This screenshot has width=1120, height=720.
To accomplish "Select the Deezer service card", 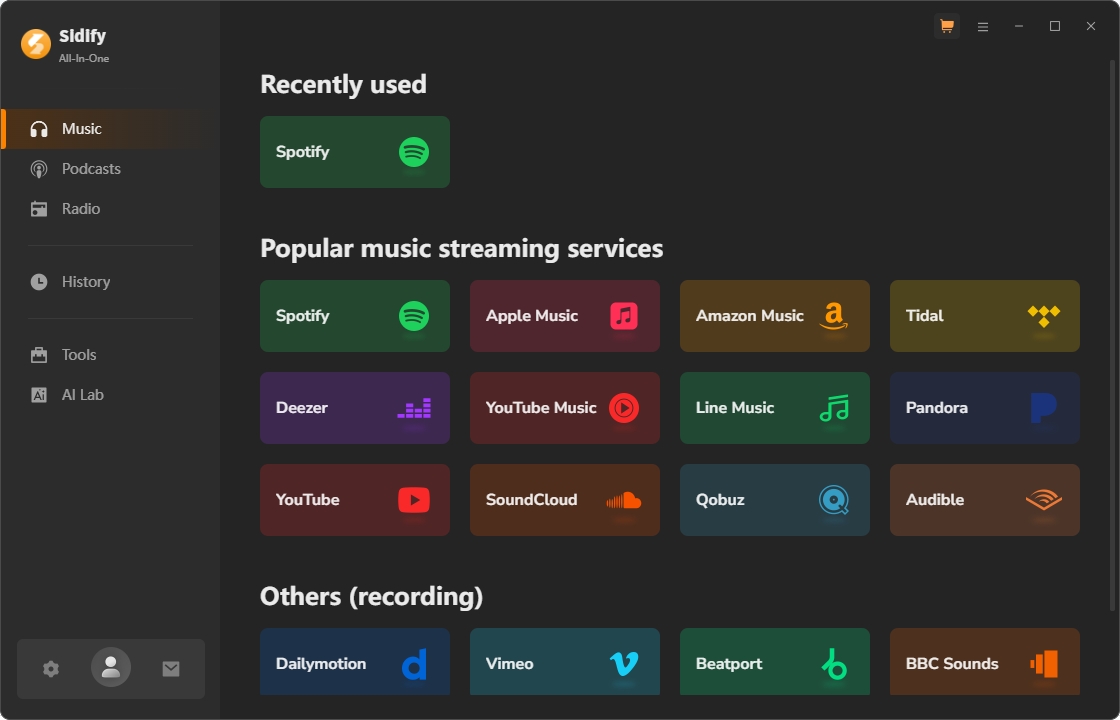I will [355, 408].
